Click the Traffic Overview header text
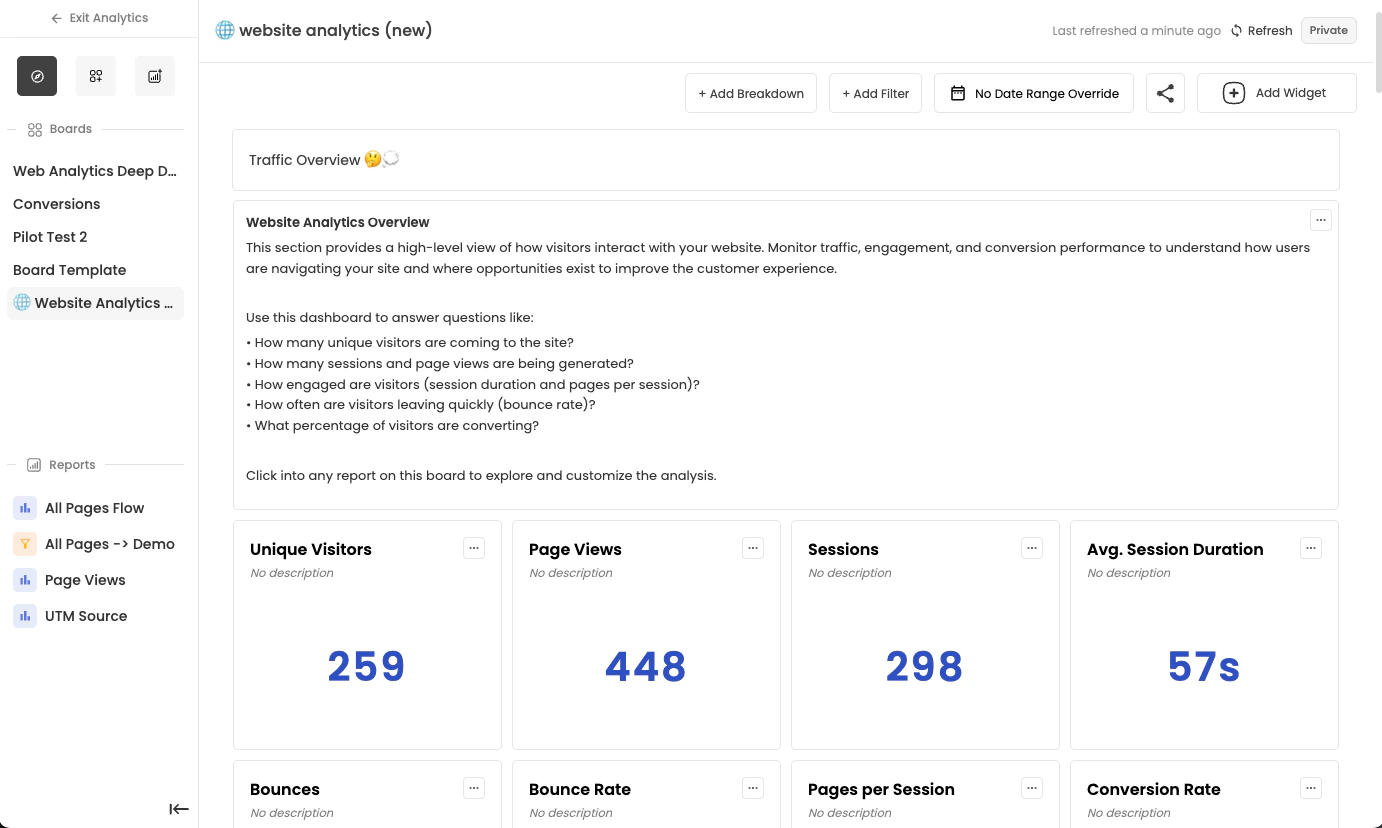 tap(324, 160)
